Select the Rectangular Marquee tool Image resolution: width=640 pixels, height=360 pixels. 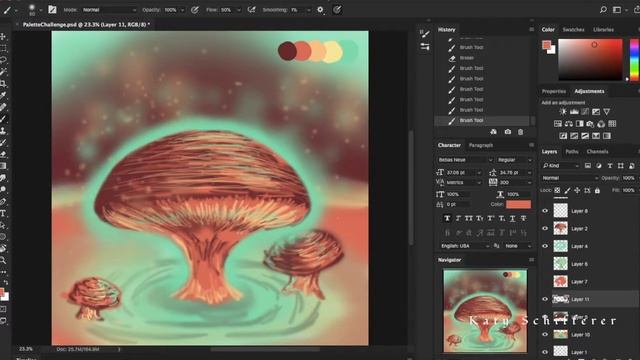pos(3,48)
